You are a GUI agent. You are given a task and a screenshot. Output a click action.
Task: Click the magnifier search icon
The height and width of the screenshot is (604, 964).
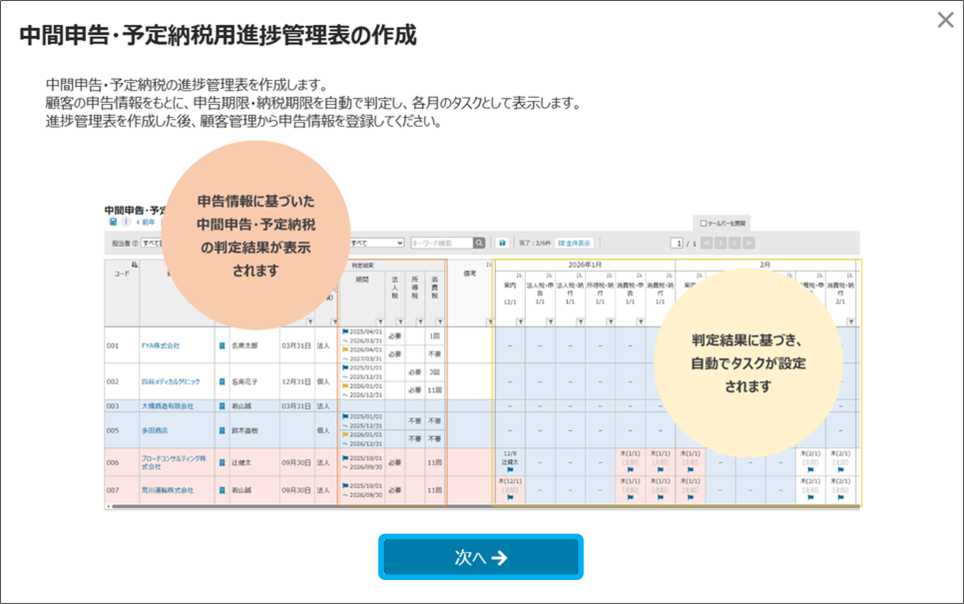coord(479,243)
